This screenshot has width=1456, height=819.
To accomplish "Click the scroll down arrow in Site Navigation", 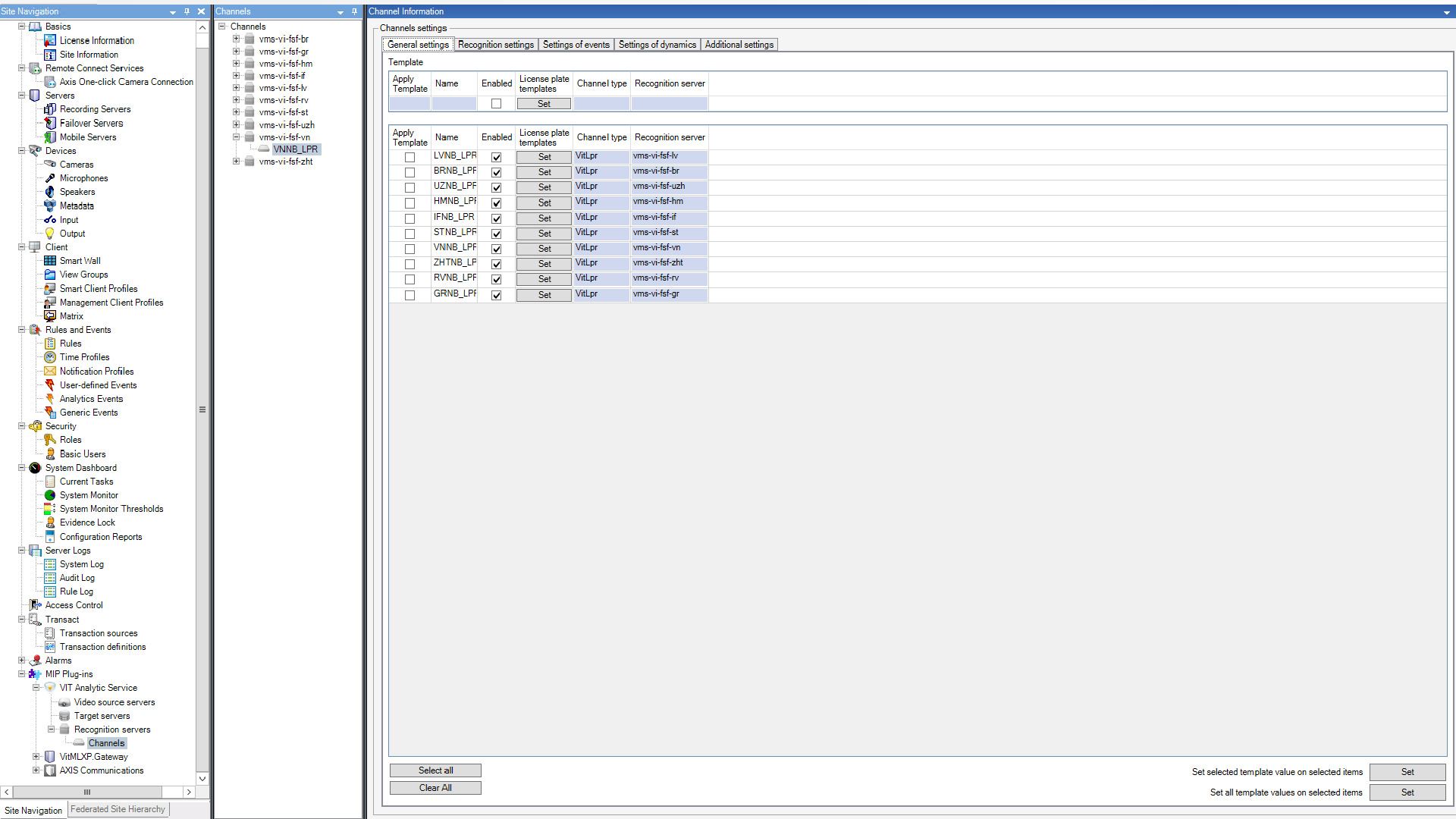I will pyautogui.click(x=202, y=778).
